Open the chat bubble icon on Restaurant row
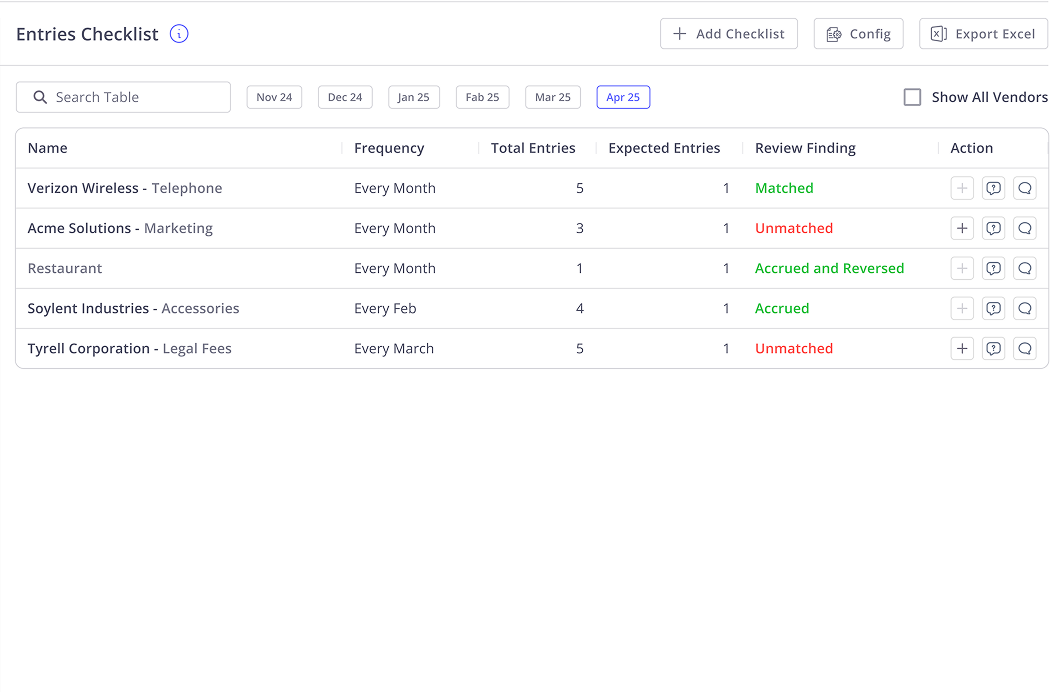 (1024, 268)
